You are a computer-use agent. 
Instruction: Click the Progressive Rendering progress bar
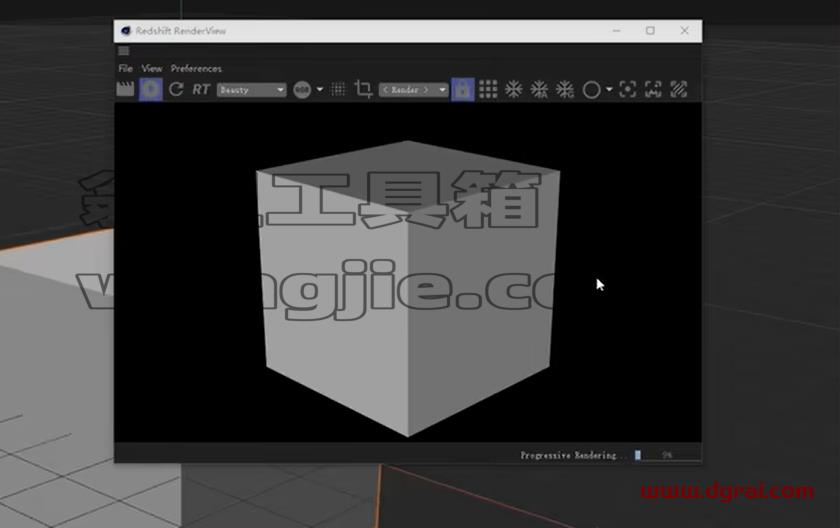click(666, 455)
